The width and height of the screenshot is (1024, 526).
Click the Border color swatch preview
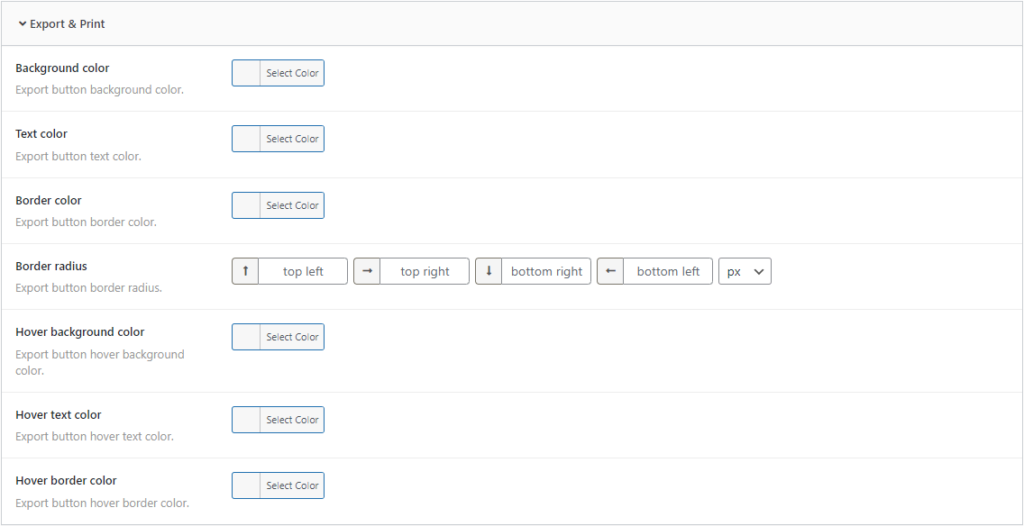246,205
